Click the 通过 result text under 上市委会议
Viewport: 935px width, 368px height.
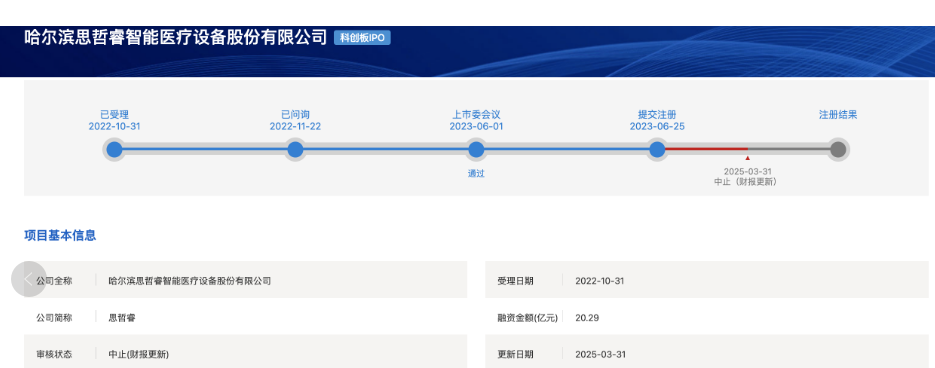tap(476, 174)
